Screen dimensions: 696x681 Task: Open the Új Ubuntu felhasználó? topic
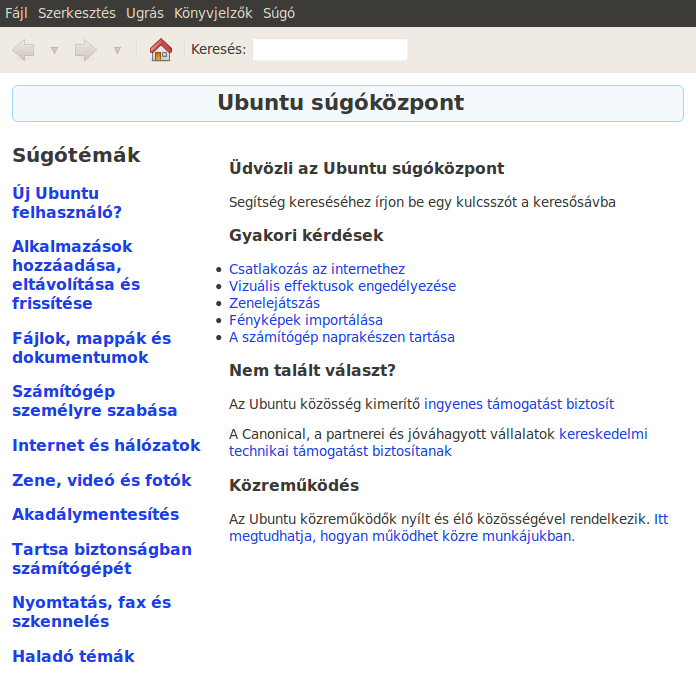pyautogui.click(x=67, y=202)
